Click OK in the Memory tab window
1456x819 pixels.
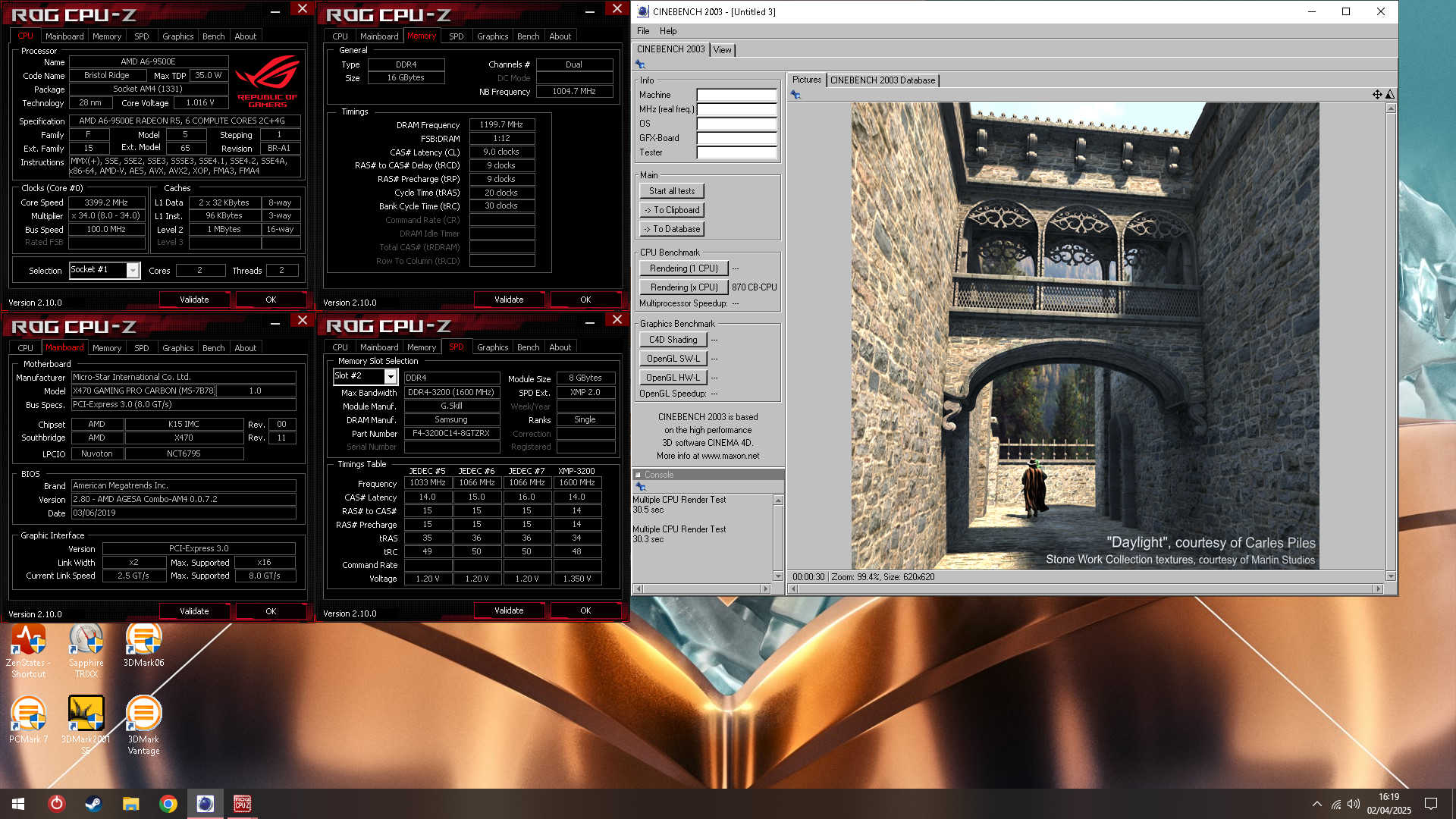pos(585,300)
